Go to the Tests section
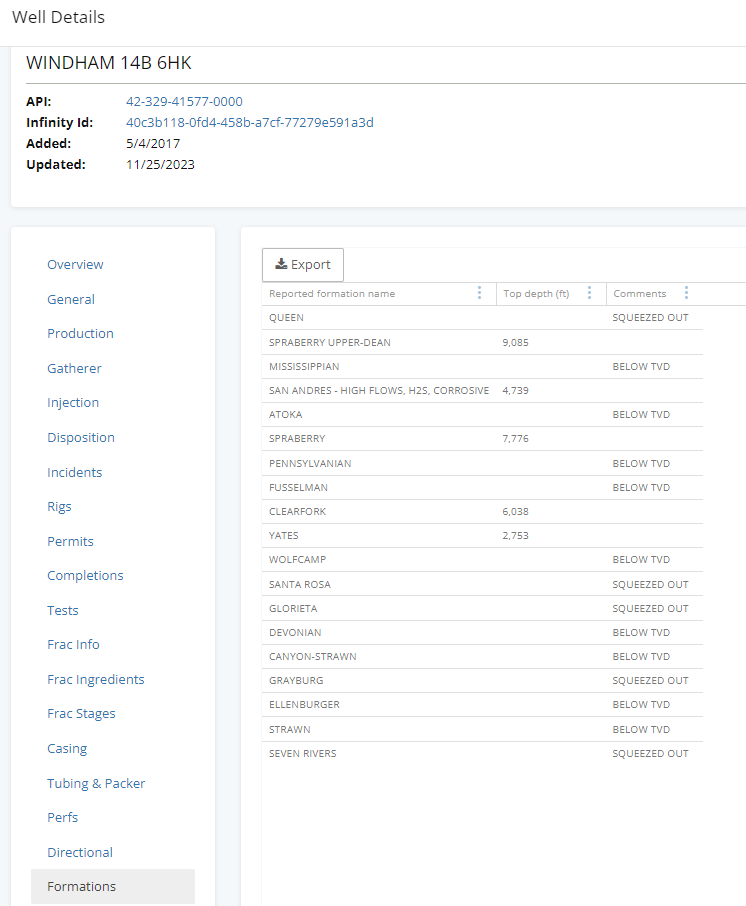The height and width of the screenshot is (906, 746). [x=62, y=610]
